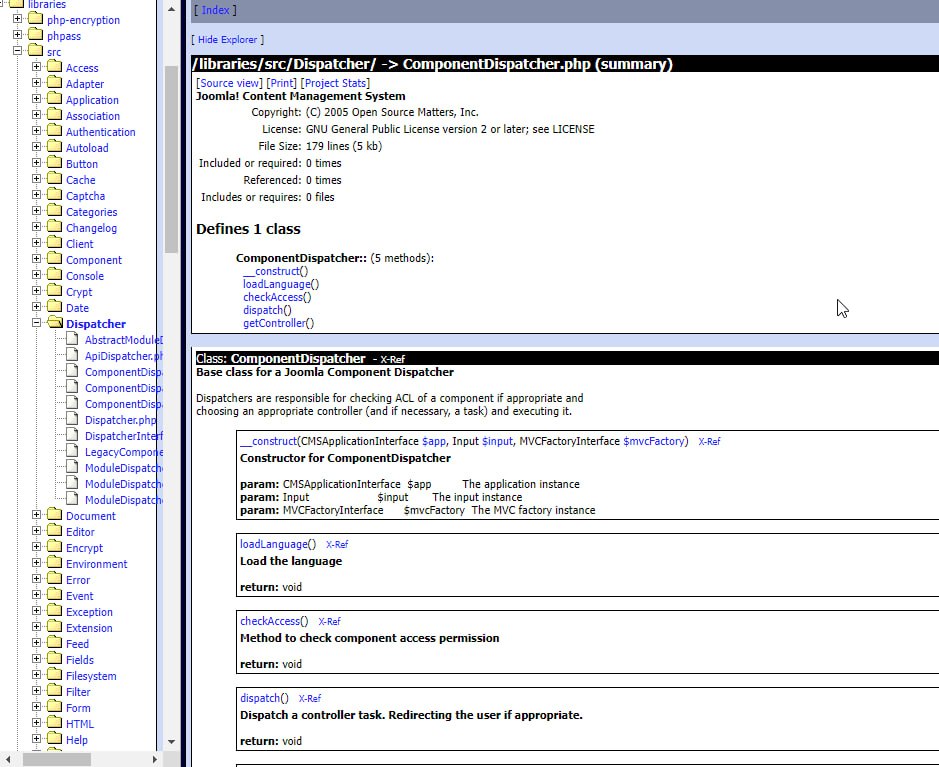Click the Application folder icon
Image resolution: width=939 pixels, height=767 pixels.
54,99
